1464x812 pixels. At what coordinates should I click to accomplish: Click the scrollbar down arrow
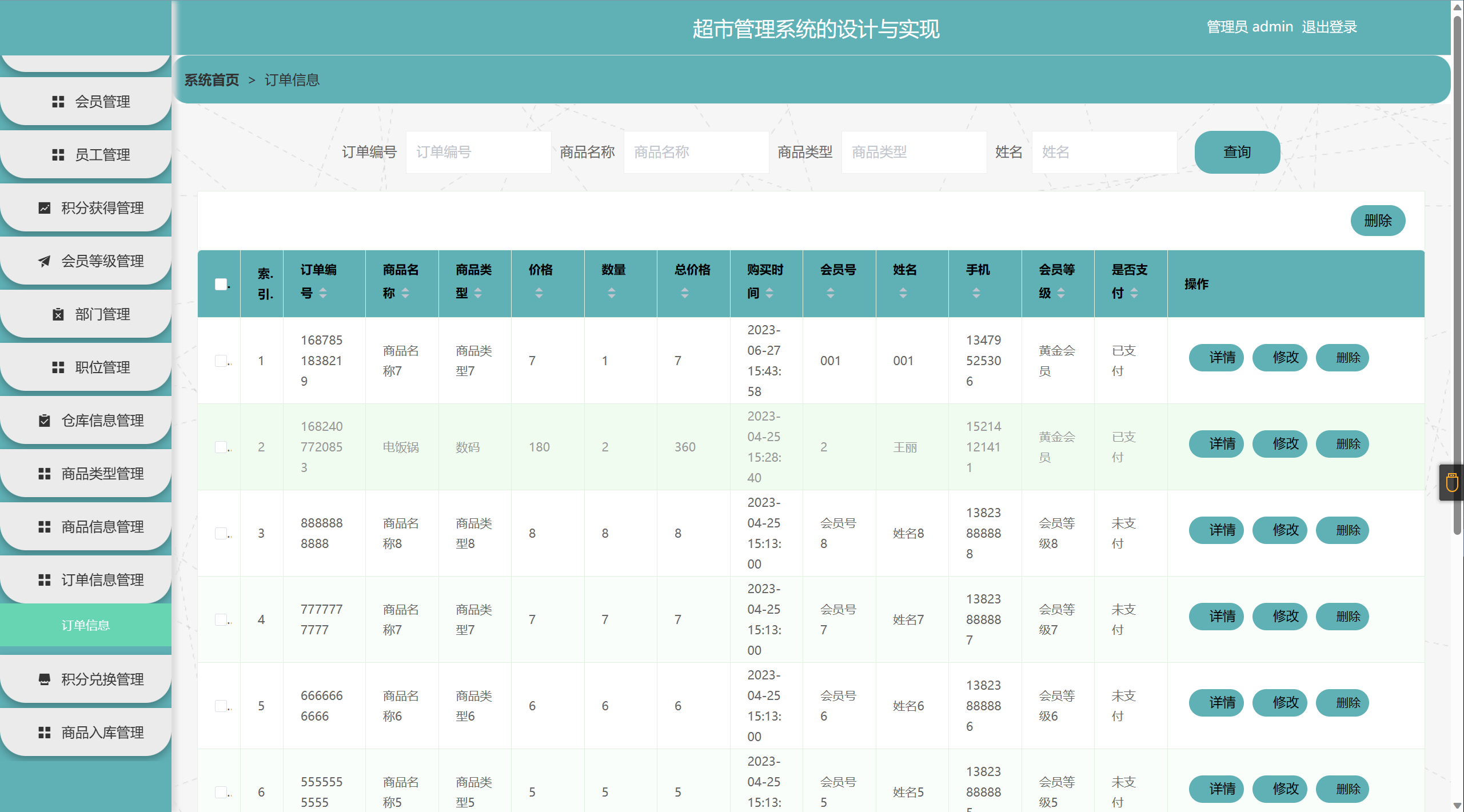[1457, 806]
